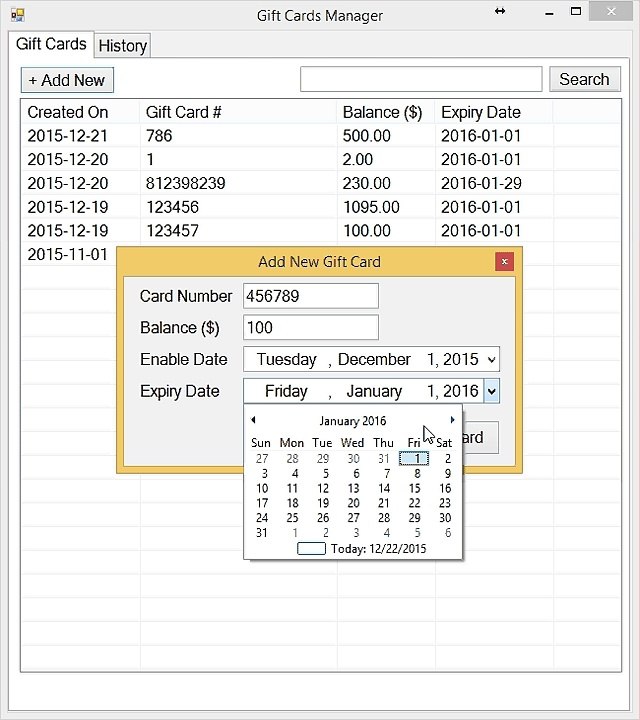The height and width of the screenshot is (720, 640).
Task: Click Today: 12/22/2015 in the calendar
Action: (378, 549)
